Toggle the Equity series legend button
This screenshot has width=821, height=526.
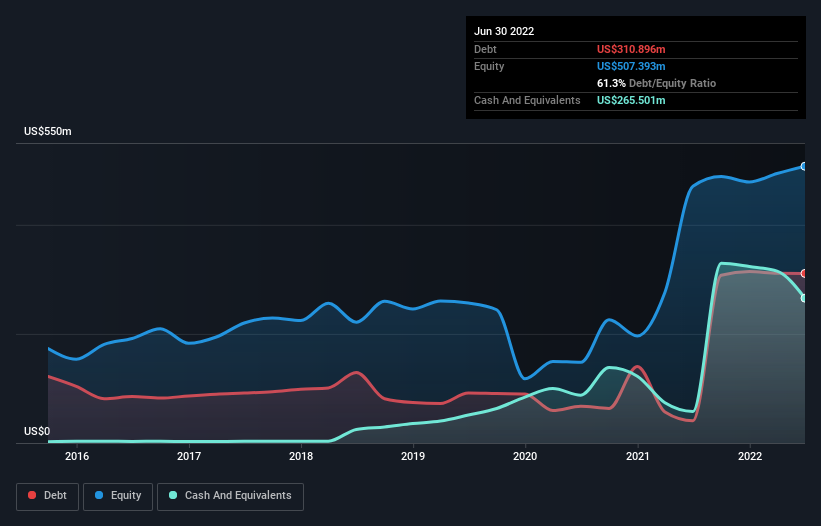pyautogui.click(x=118, y=496)
